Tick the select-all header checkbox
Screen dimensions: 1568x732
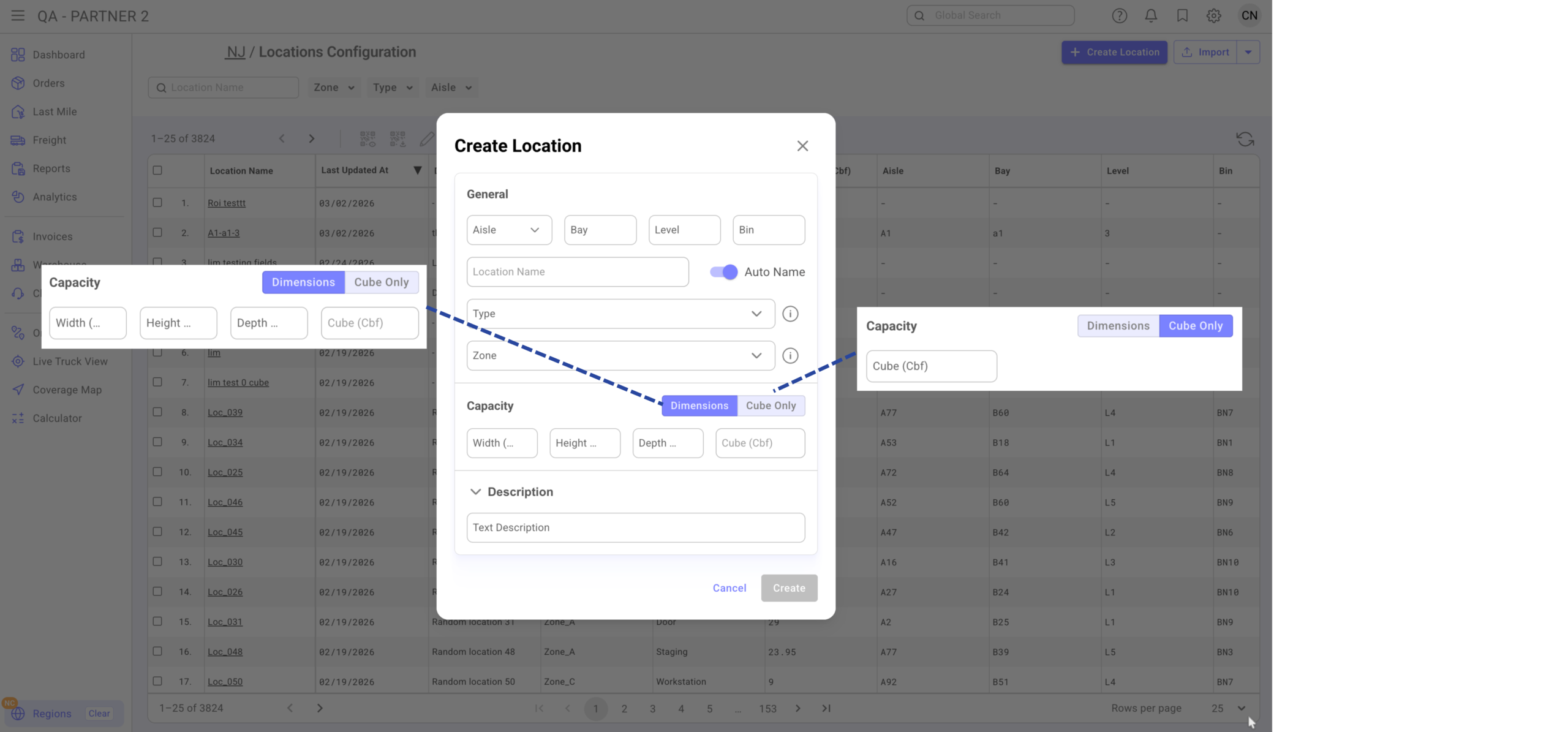157,170
